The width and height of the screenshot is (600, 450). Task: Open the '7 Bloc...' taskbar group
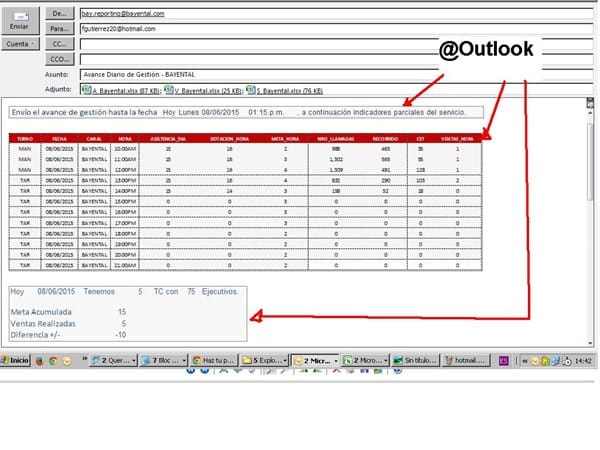coord(163,360)
